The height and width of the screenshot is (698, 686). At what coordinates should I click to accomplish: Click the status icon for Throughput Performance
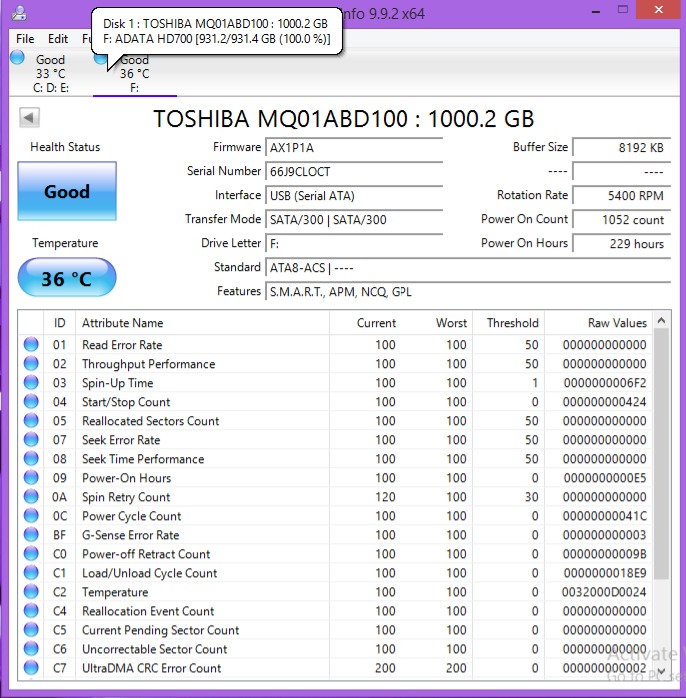click(31, 364)
